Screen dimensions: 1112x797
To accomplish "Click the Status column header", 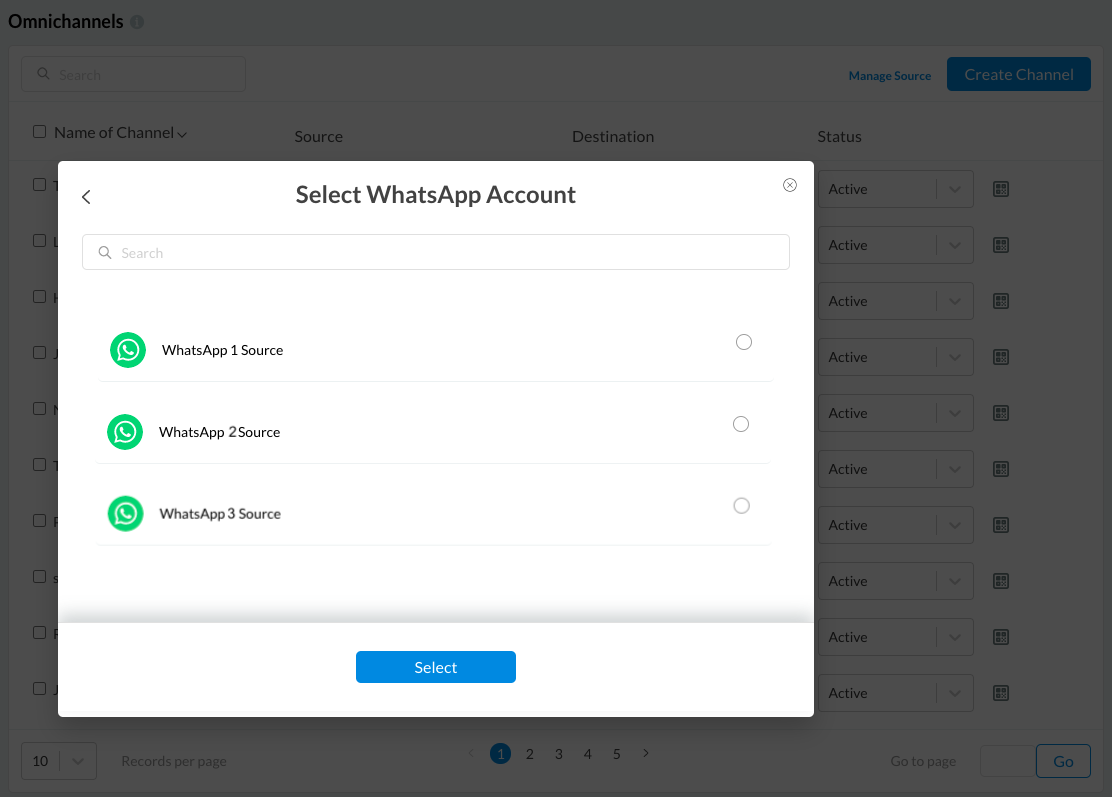I will click(839, 137).
